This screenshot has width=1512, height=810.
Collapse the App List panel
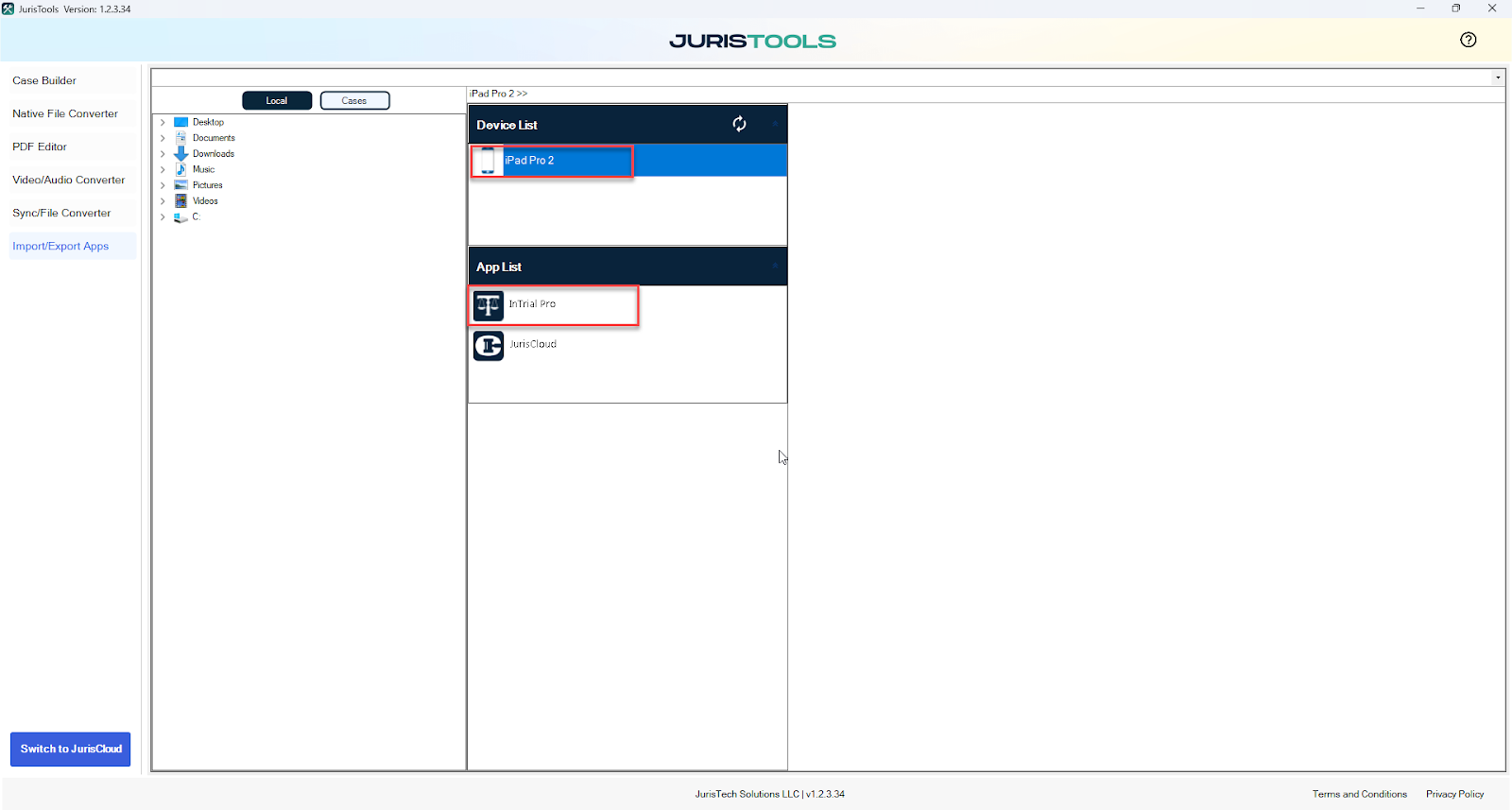(x=775, y=267)
